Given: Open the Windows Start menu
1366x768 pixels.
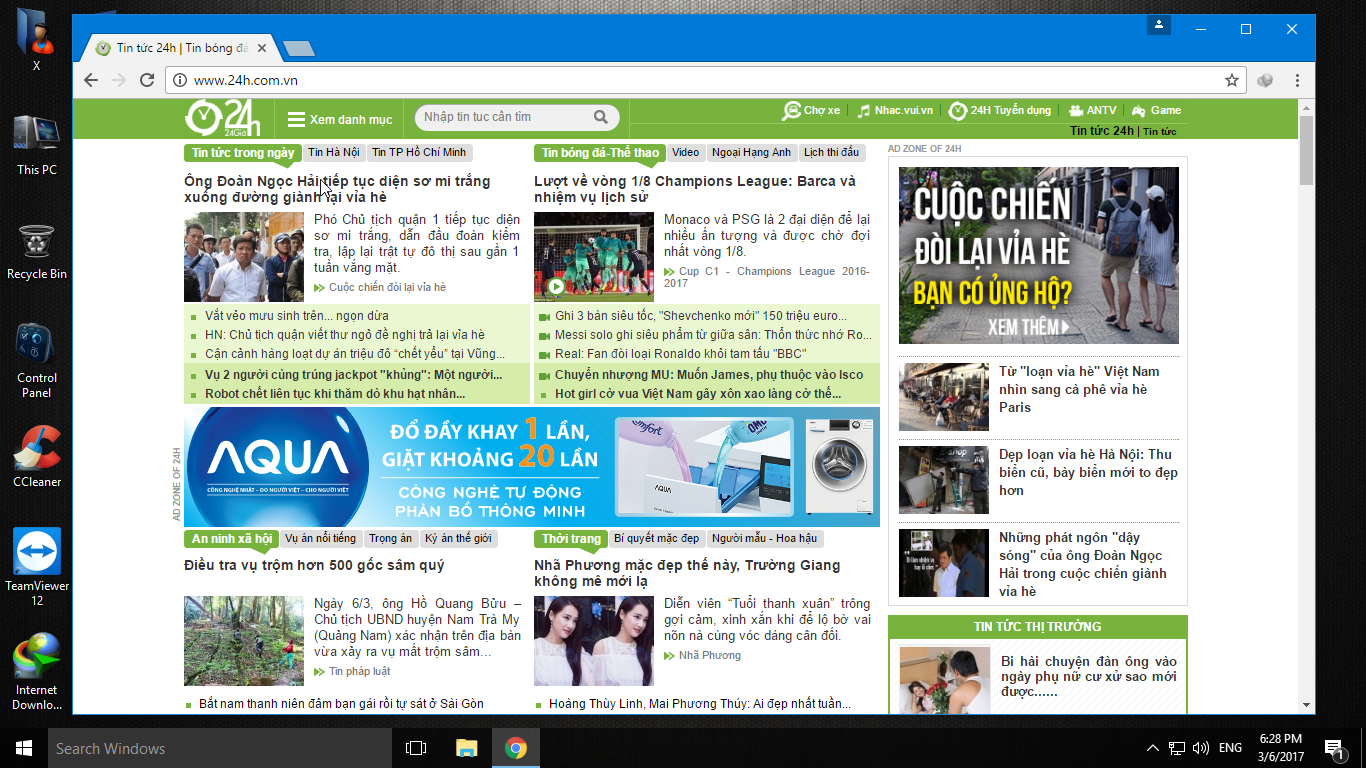Looking at the screenshot, I should pos(24,748).
